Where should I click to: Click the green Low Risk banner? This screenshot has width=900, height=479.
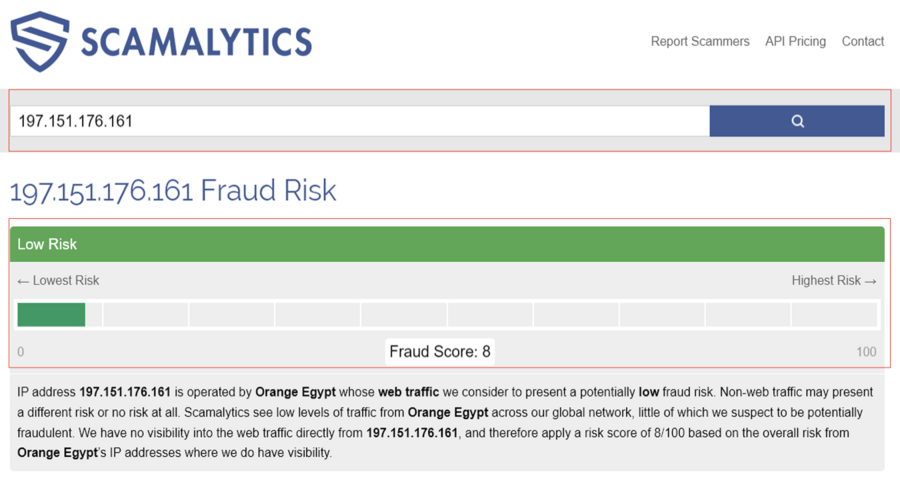(x=447, y=244)
